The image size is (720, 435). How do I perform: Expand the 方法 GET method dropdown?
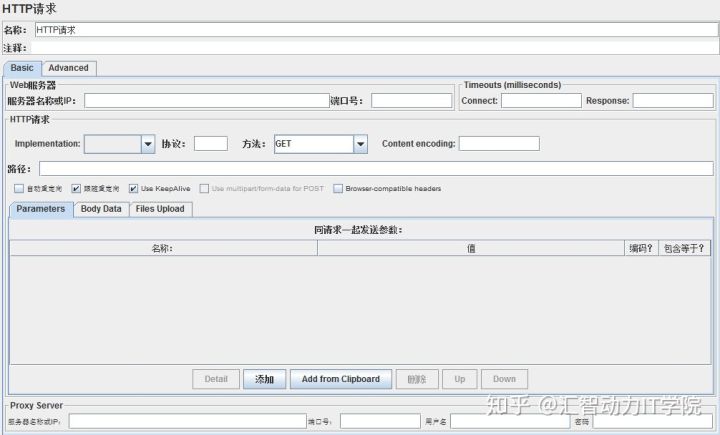click(360, 144)
